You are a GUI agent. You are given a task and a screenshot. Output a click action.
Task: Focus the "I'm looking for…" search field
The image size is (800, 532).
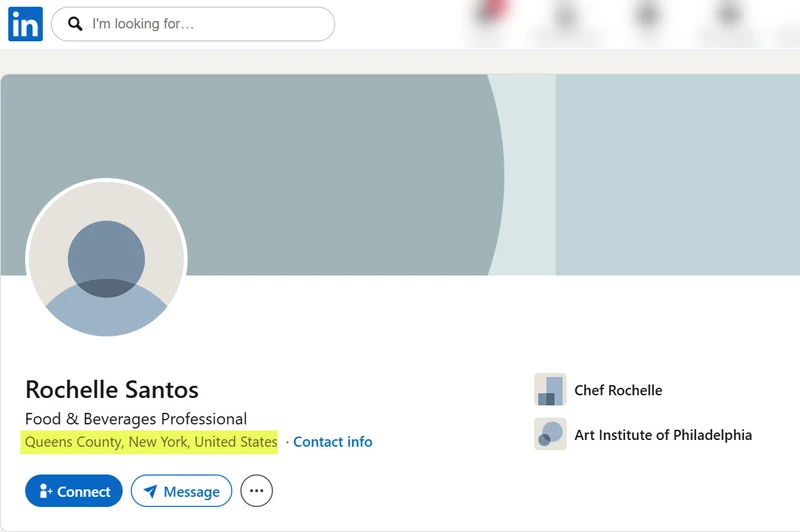(193, 24)
